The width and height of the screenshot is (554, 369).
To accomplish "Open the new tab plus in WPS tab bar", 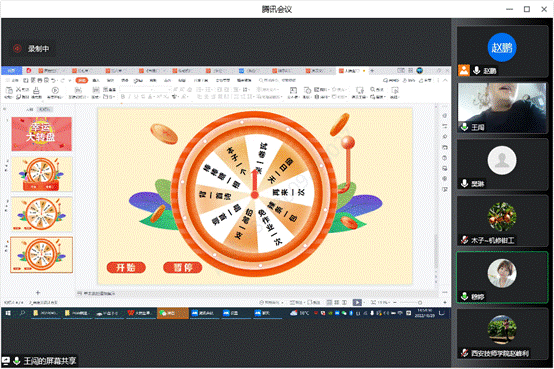I will (x=372, y=71).
